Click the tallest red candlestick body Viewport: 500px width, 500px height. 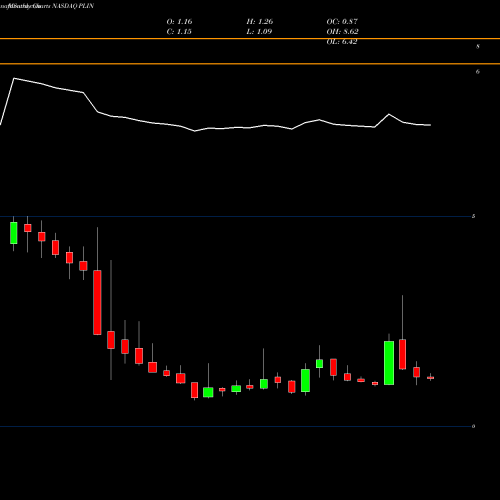pos(97,302)
